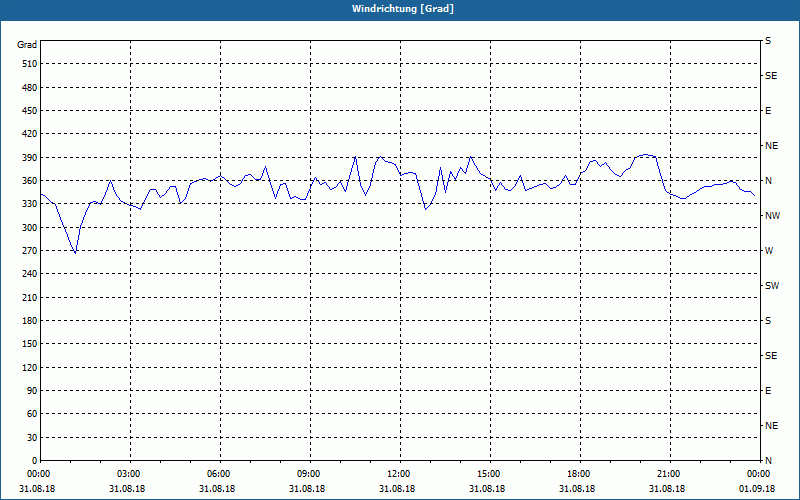Click compass label E on the 90 gridline
Screen dimensions: 800x500
coord(768,391)
